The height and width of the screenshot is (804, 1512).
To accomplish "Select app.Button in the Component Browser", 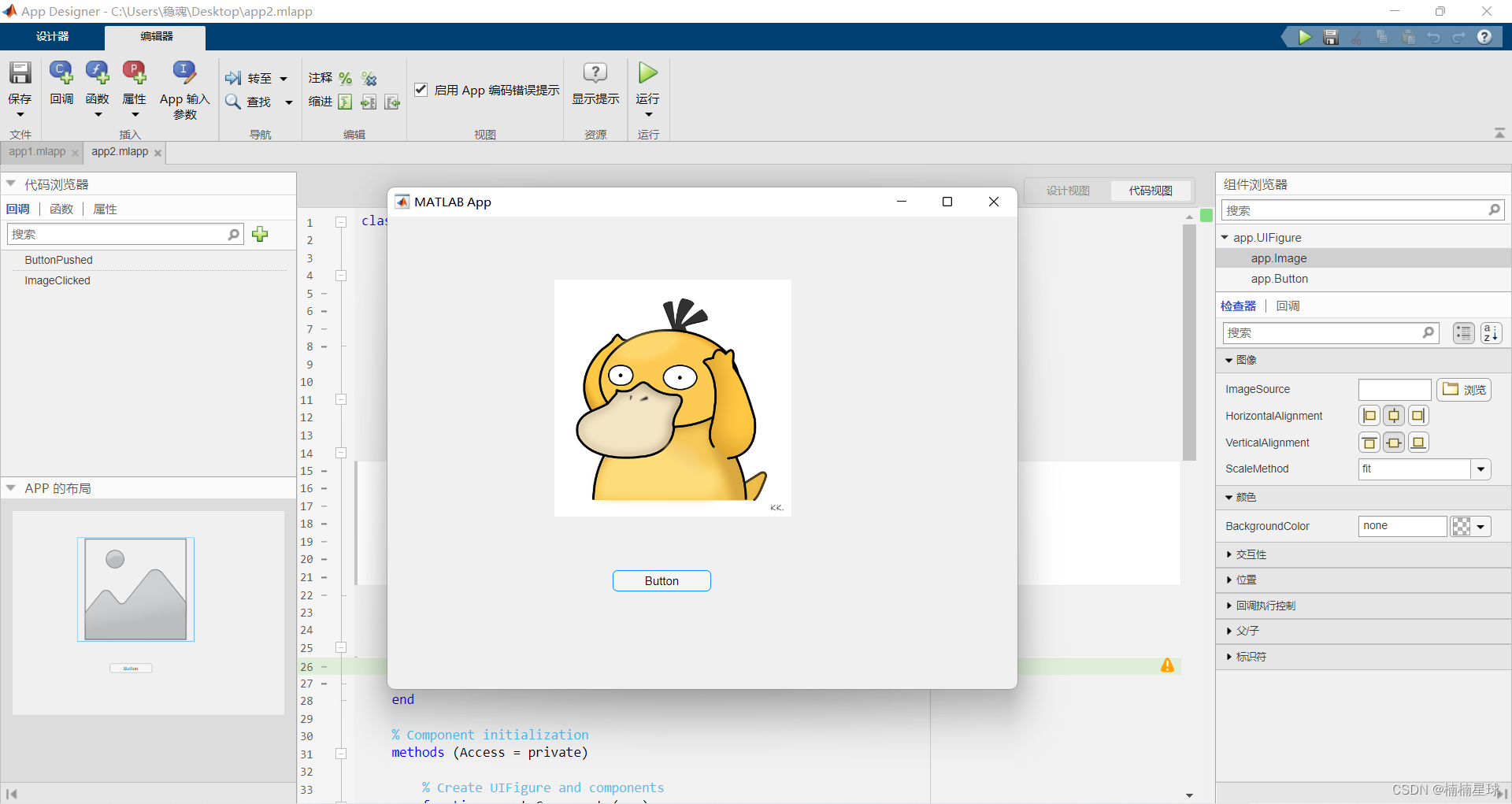I will coord(1279,279).
